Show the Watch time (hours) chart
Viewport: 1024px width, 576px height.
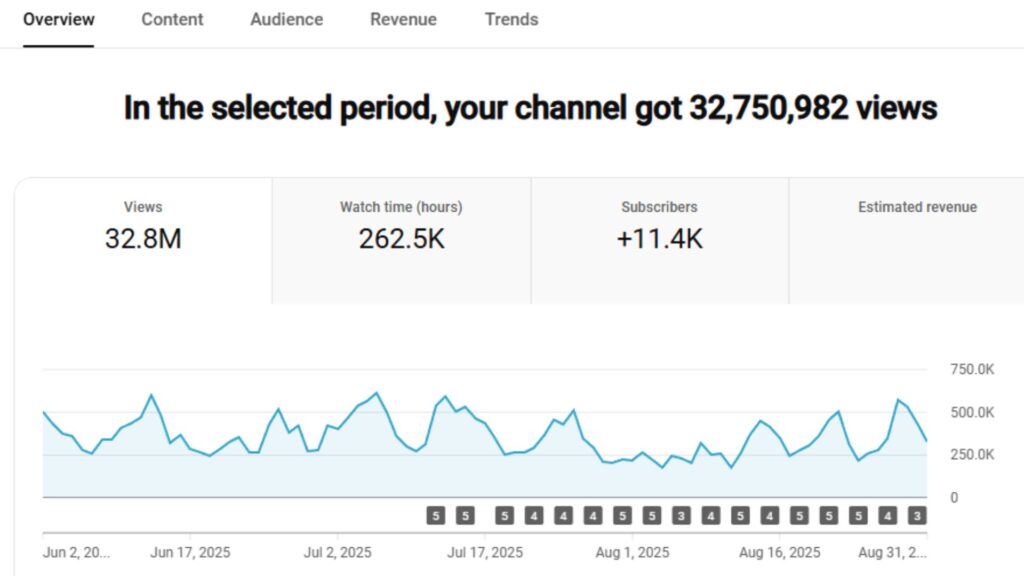(401, 226)
